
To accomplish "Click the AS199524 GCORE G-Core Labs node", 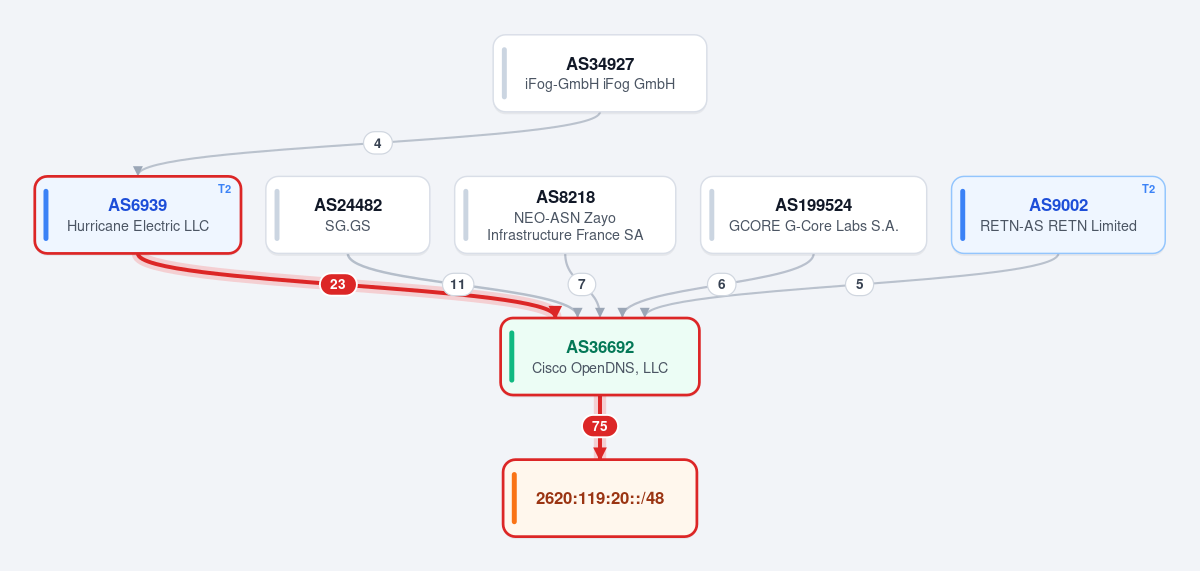I will 813,215.
